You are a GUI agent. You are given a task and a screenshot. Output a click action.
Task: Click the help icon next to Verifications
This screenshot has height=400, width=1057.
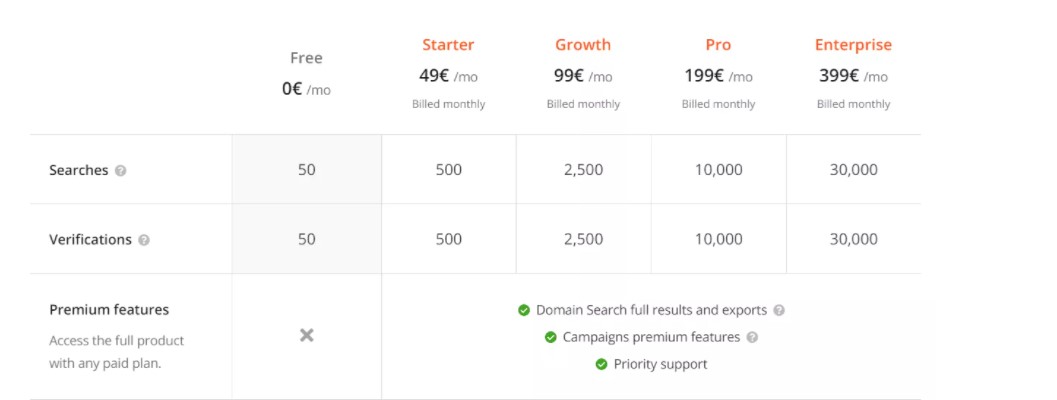(144, 240)
